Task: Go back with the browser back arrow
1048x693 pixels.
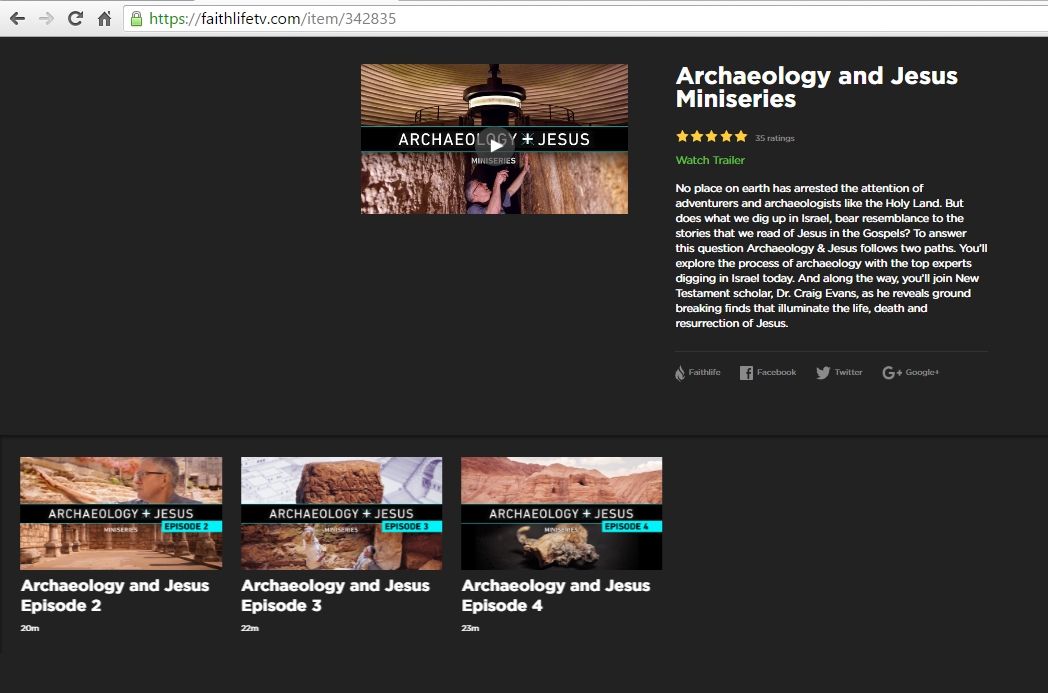Action: tap(17, 19)
